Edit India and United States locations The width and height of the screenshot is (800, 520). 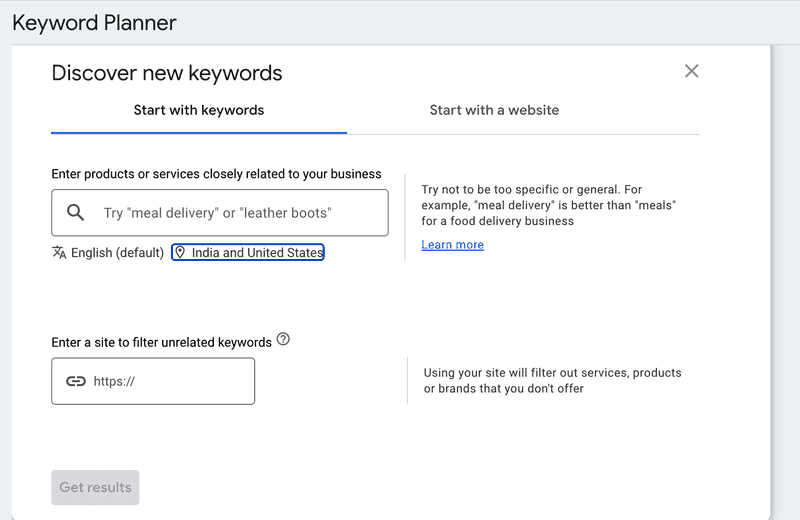point(248,253)
